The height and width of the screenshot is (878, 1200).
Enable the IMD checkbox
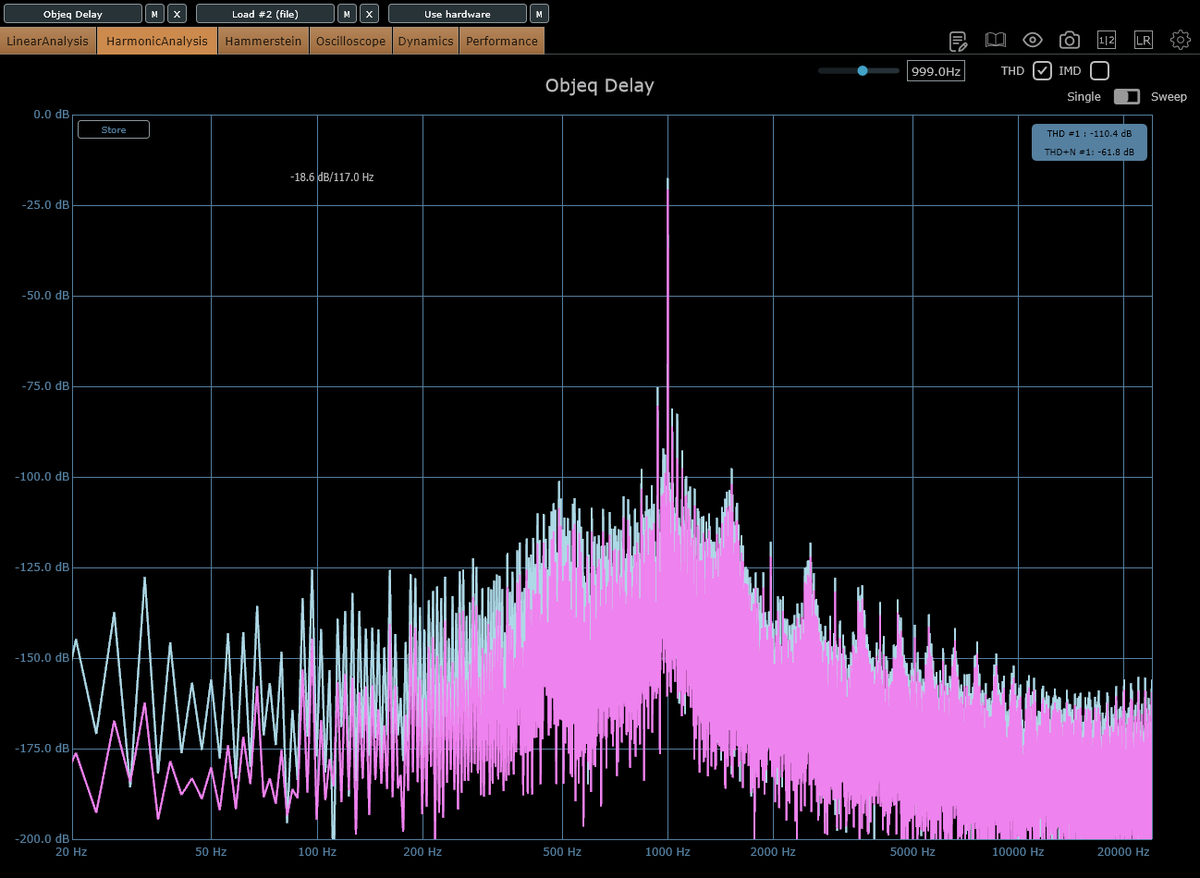1100,71
